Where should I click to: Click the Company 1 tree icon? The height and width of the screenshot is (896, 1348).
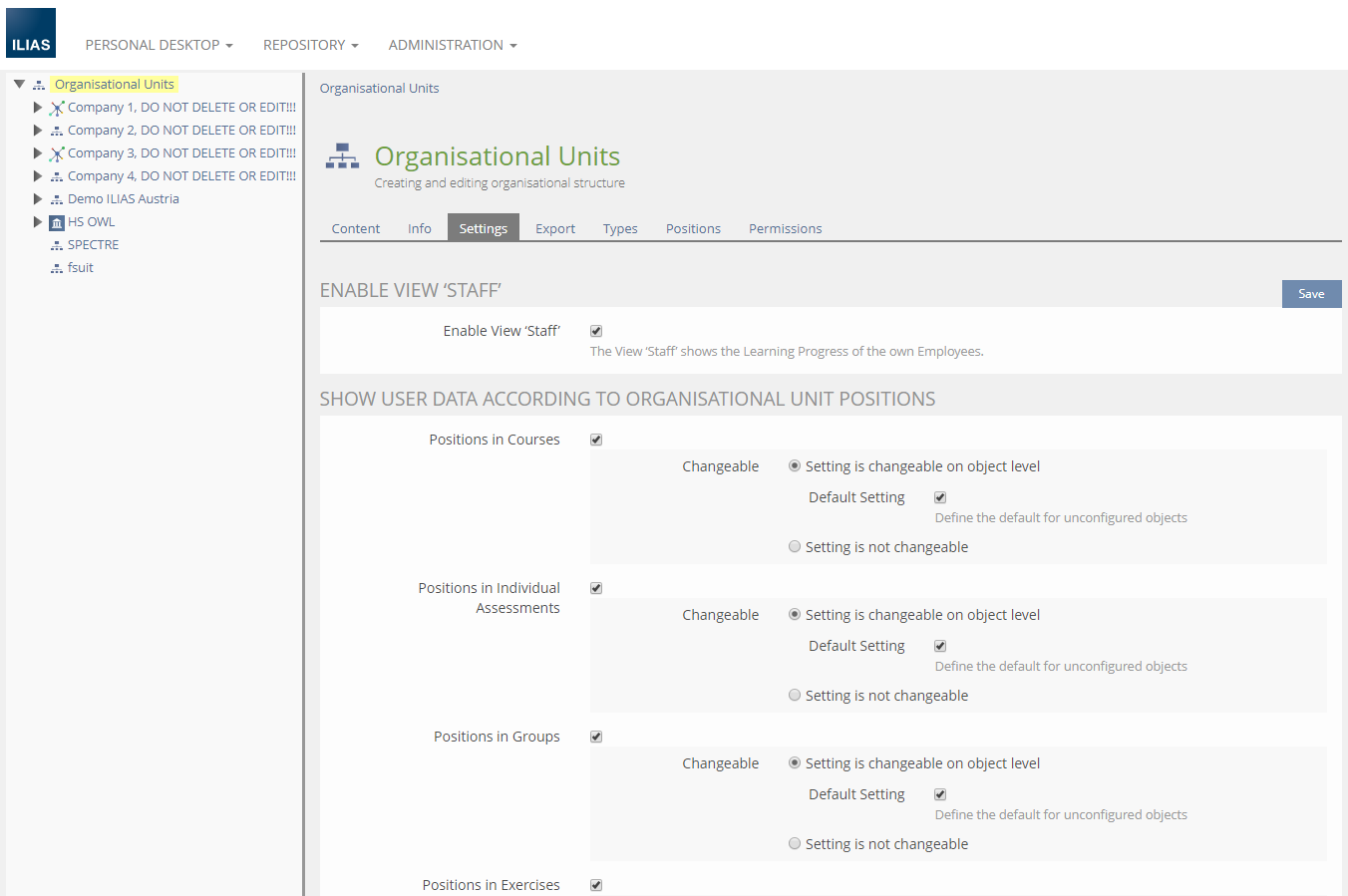(57, 108)
